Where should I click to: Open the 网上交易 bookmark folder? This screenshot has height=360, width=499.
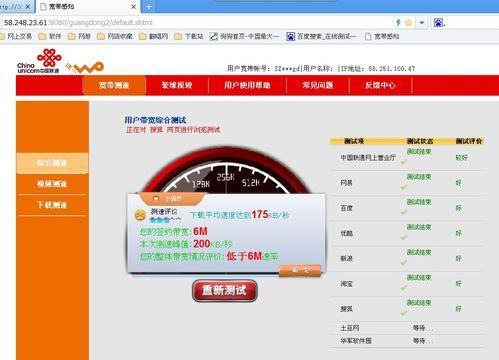pos(16,36)
